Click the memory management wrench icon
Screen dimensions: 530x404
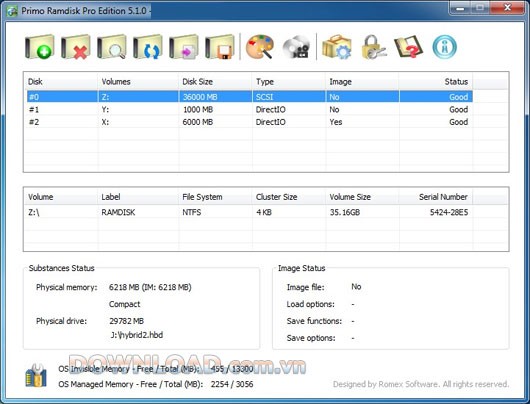point(36,375)
